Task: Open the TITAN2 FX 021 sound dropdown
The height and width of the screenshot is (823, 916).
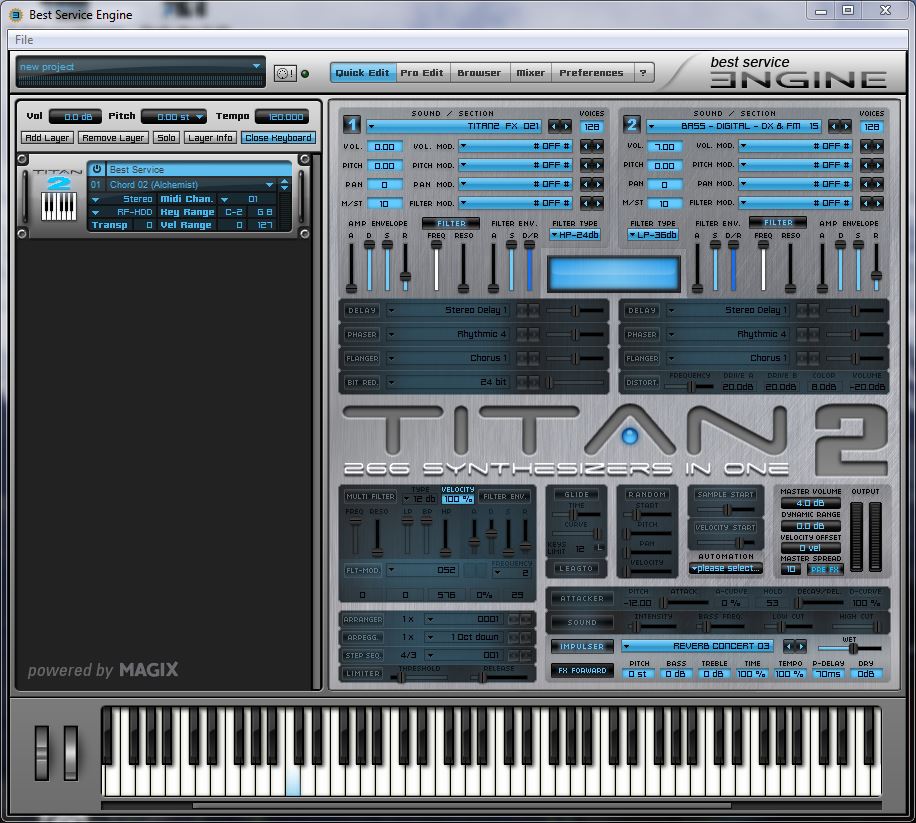Action: [x=454, y=126]
